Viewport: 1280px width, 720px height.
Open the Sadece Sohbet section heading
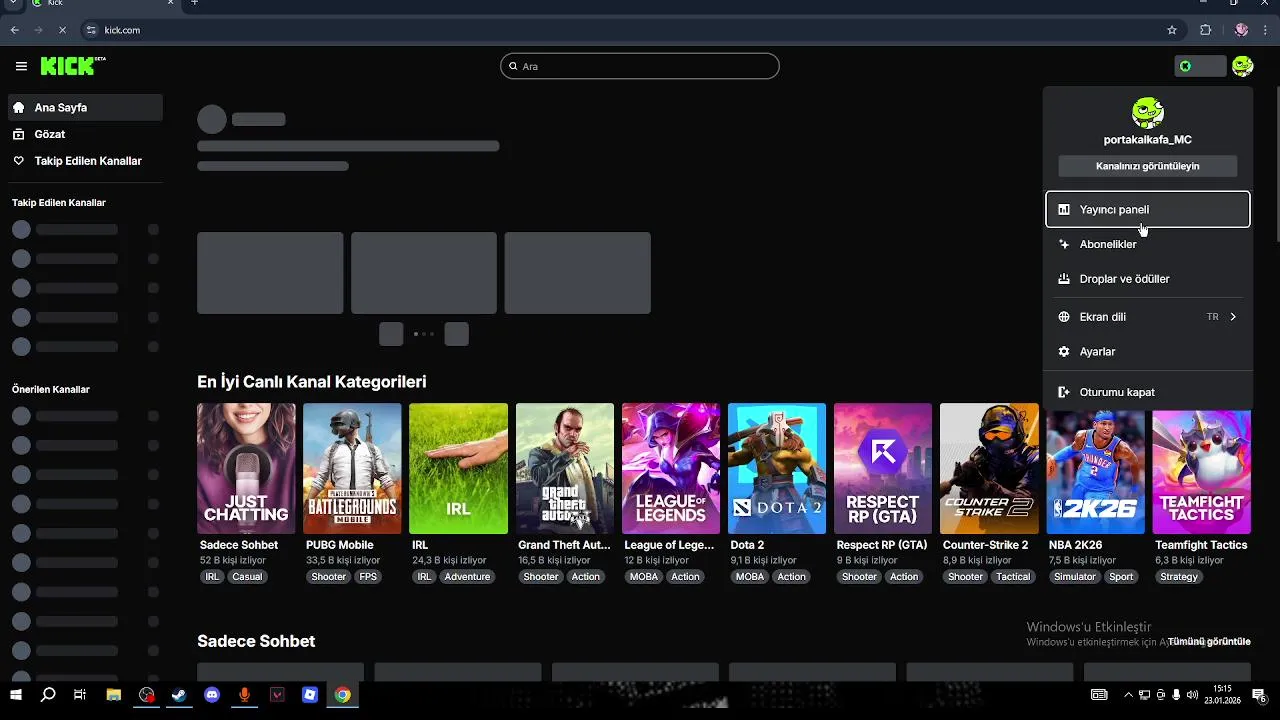[x=256, y=641]
